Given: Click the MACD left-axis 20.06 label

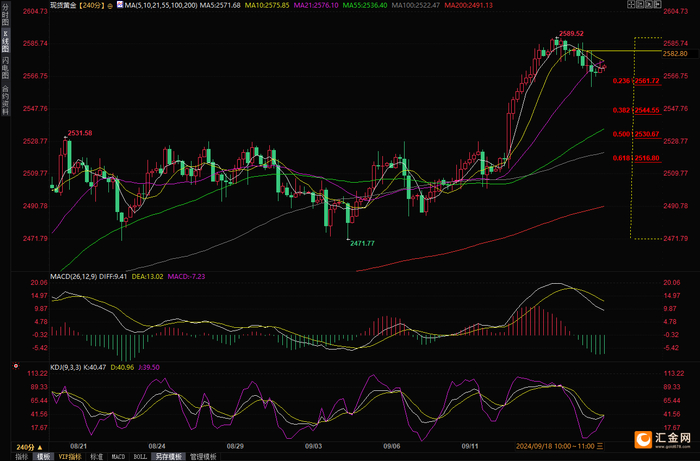Looking at the screenshot, I should 39,282.
